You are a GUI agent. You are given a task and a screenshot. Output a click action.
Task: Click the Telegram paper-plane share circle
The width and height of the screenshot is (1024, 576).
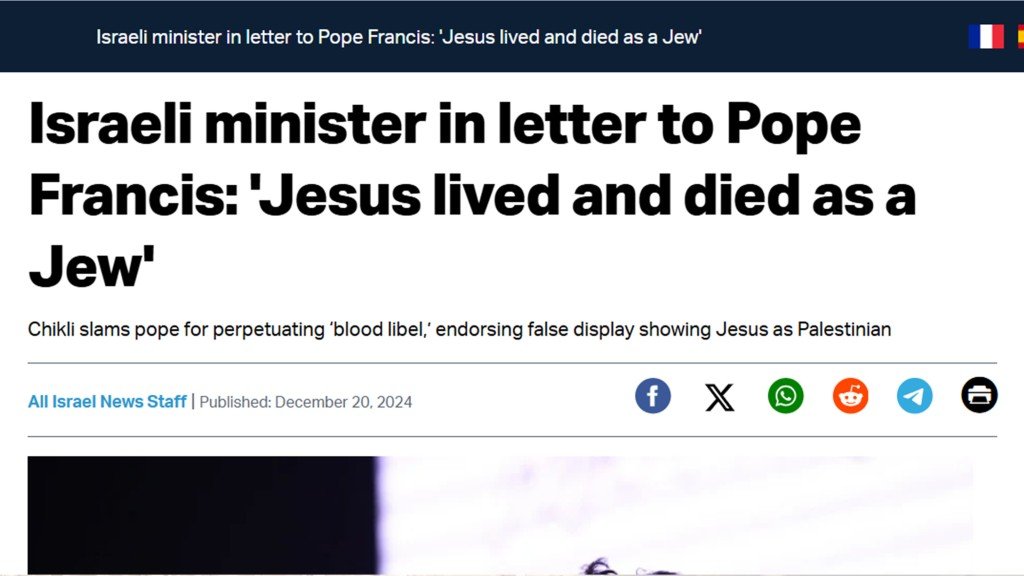[x=913, y=396]
